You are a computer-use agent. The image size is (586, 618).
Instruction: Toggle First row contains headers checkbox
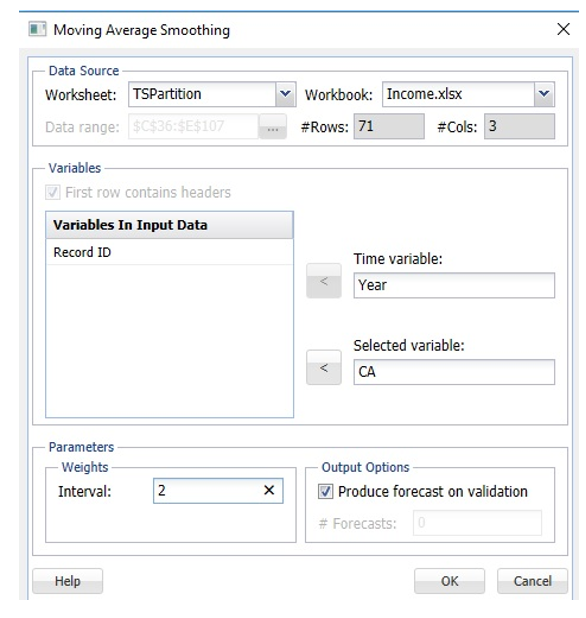(52, 192)
